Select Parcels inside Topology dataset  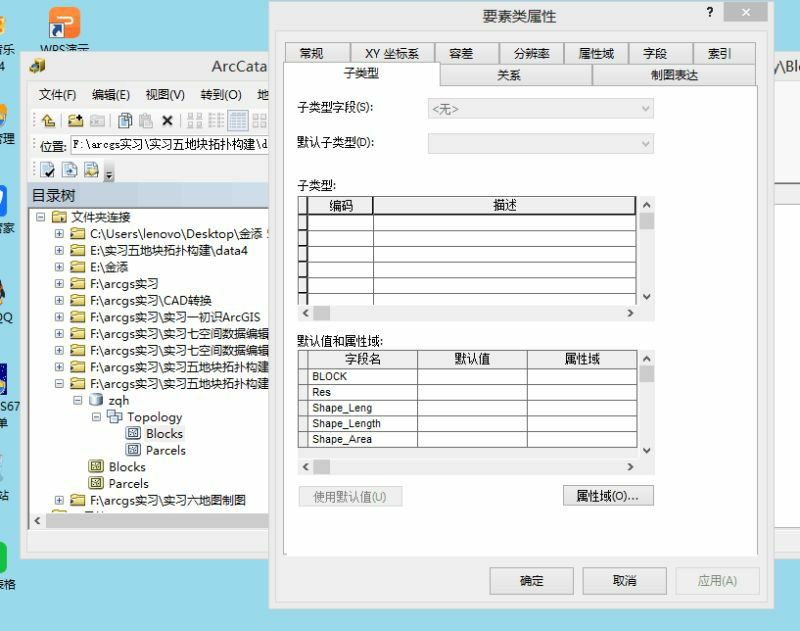point(165,450)
